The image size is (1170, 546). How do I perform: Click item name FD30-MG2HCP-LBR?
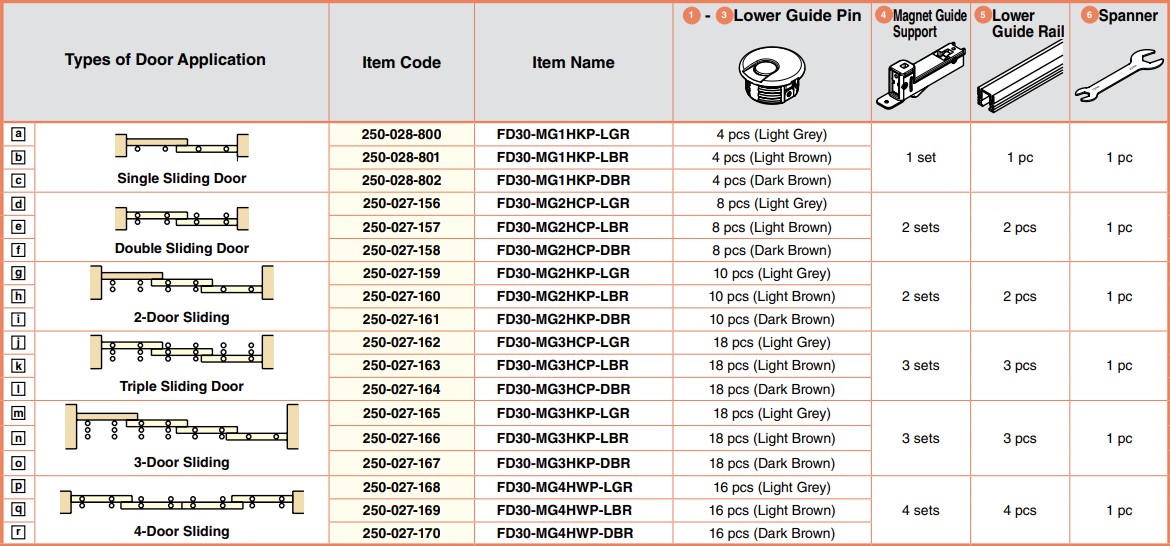[563, 227]
